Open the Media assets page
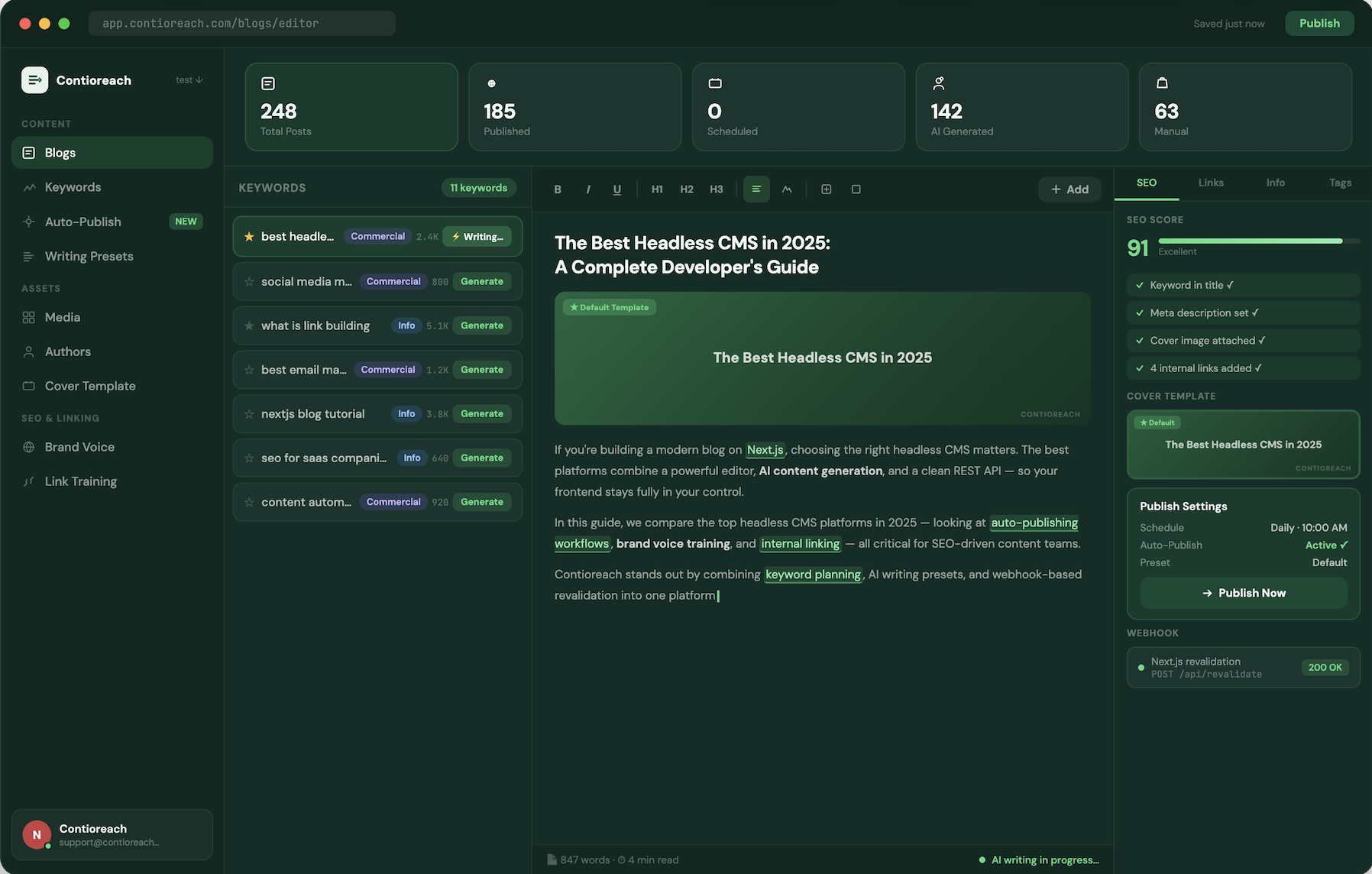Image resolution: width=1372 pixels, height=874 pixels. pos(62,317)
